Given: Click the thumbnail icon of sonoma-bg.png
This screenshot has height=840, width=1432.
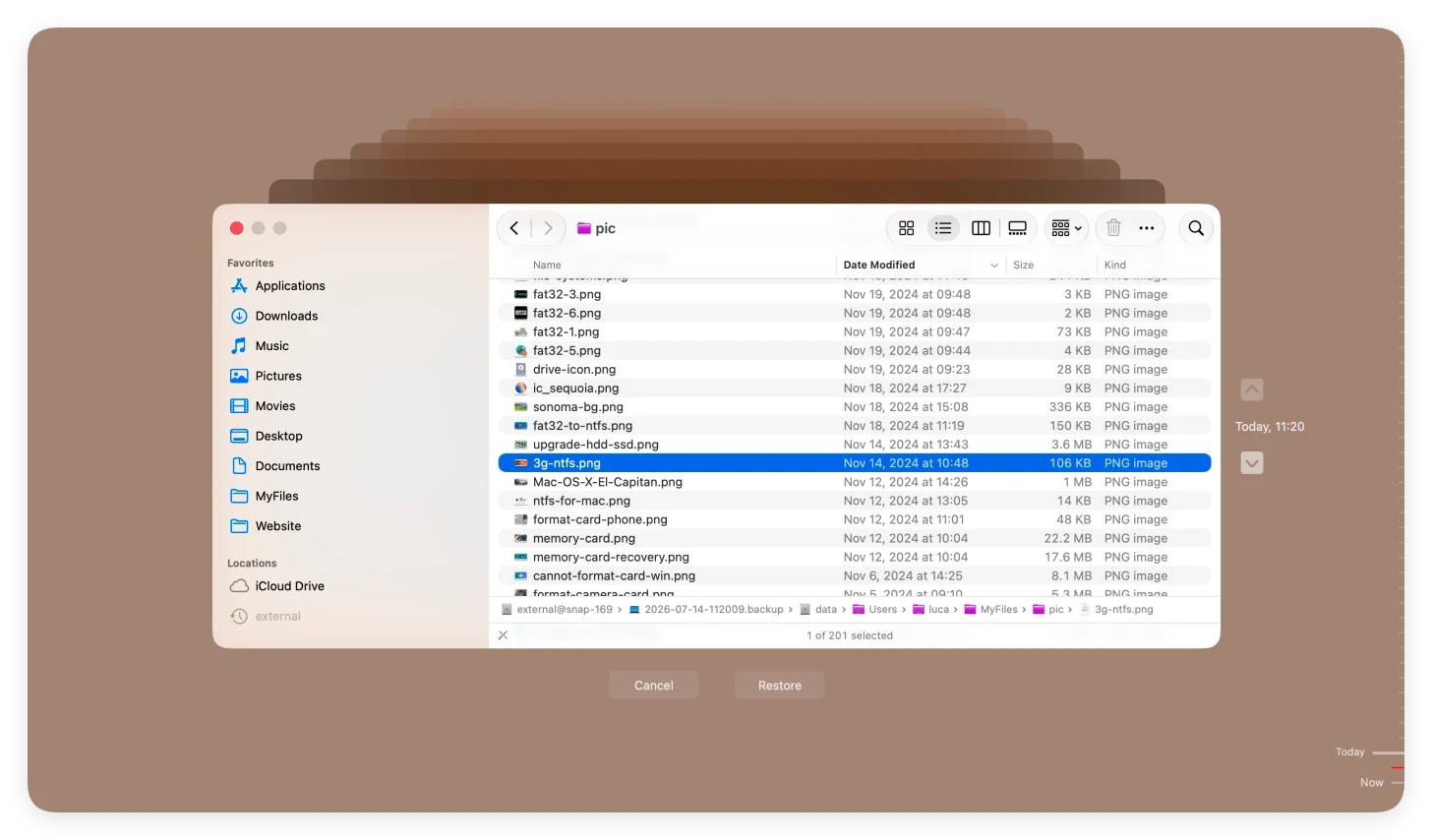Looking at the screenshot, I should (x=520, y=406).
